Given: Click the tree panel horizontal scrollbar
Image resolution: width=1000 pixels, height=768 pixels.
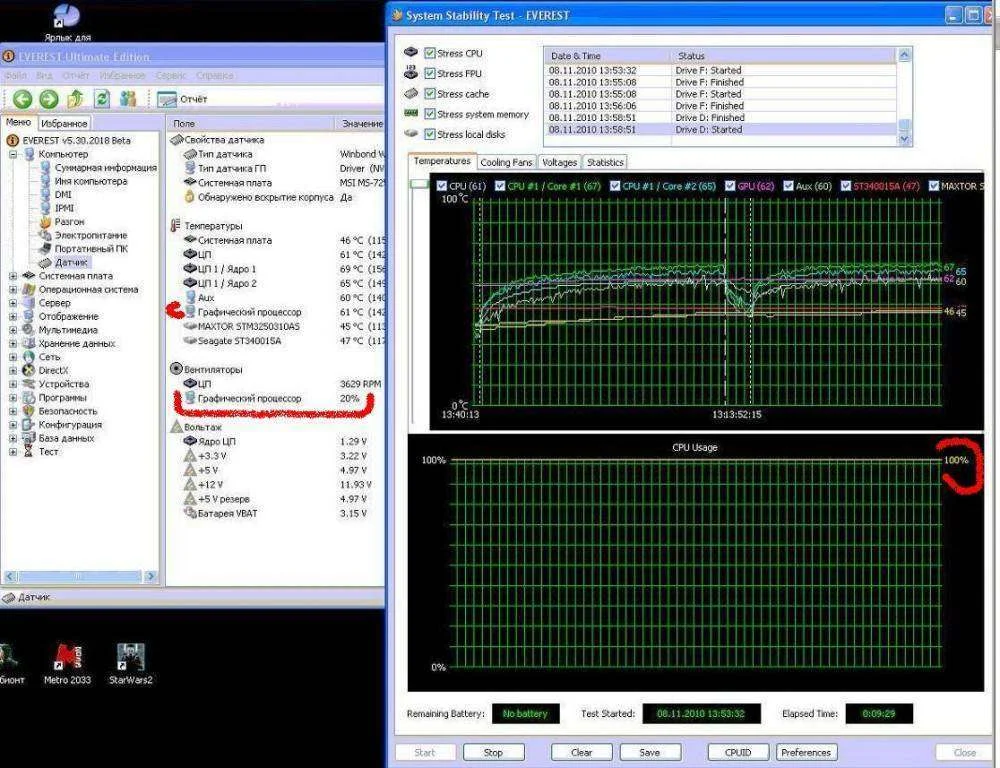Looking at the screenshot, I should pos(80,576).
